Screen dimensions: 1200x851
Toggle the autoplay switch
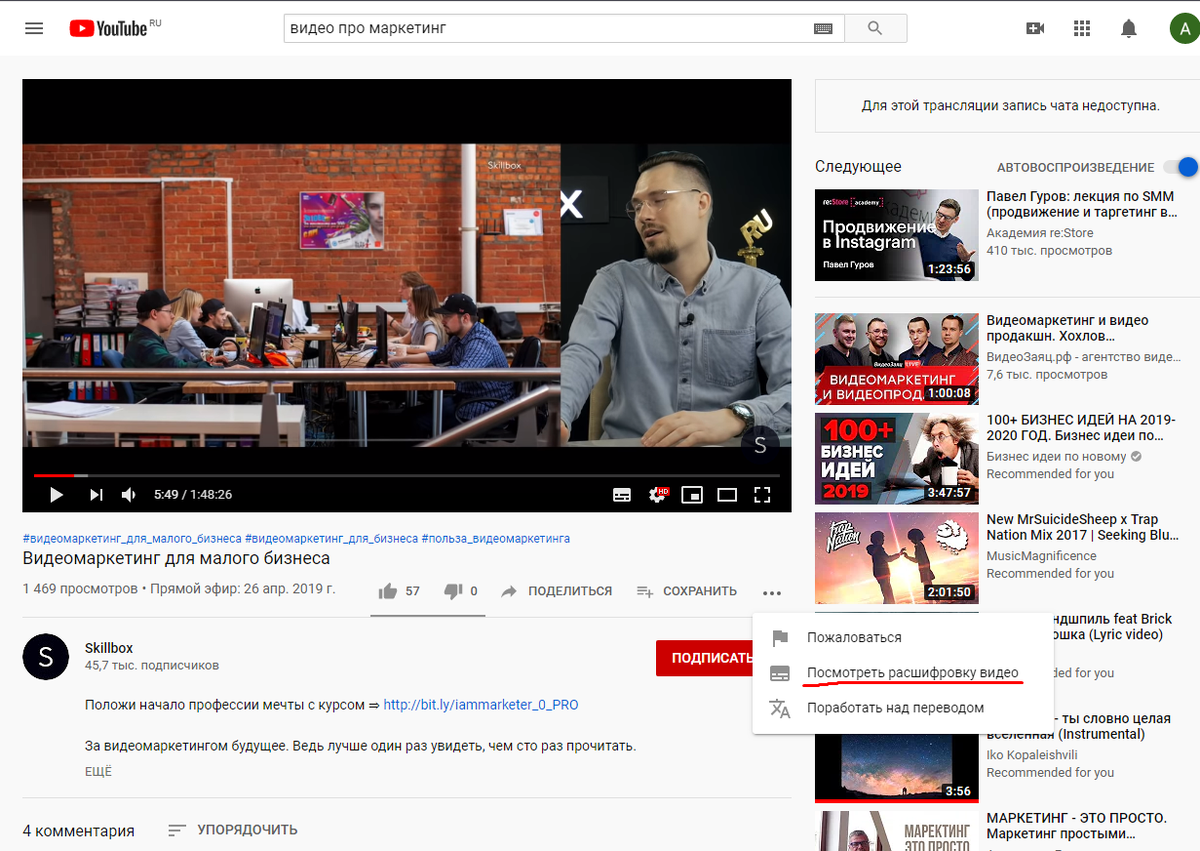[x=1180, y=167]
